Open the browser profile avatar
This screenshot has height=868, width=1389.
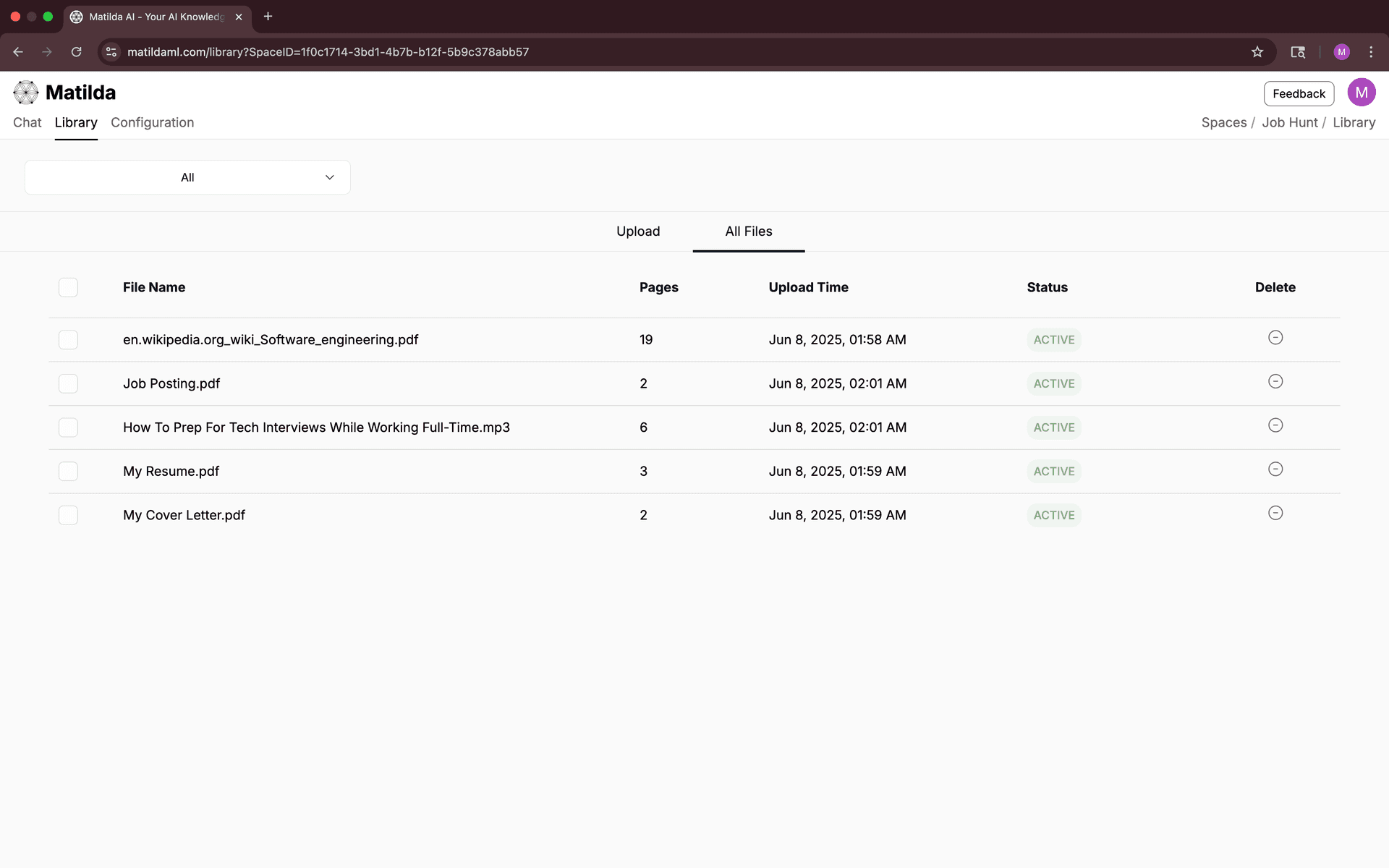[x=1342, y=51]
